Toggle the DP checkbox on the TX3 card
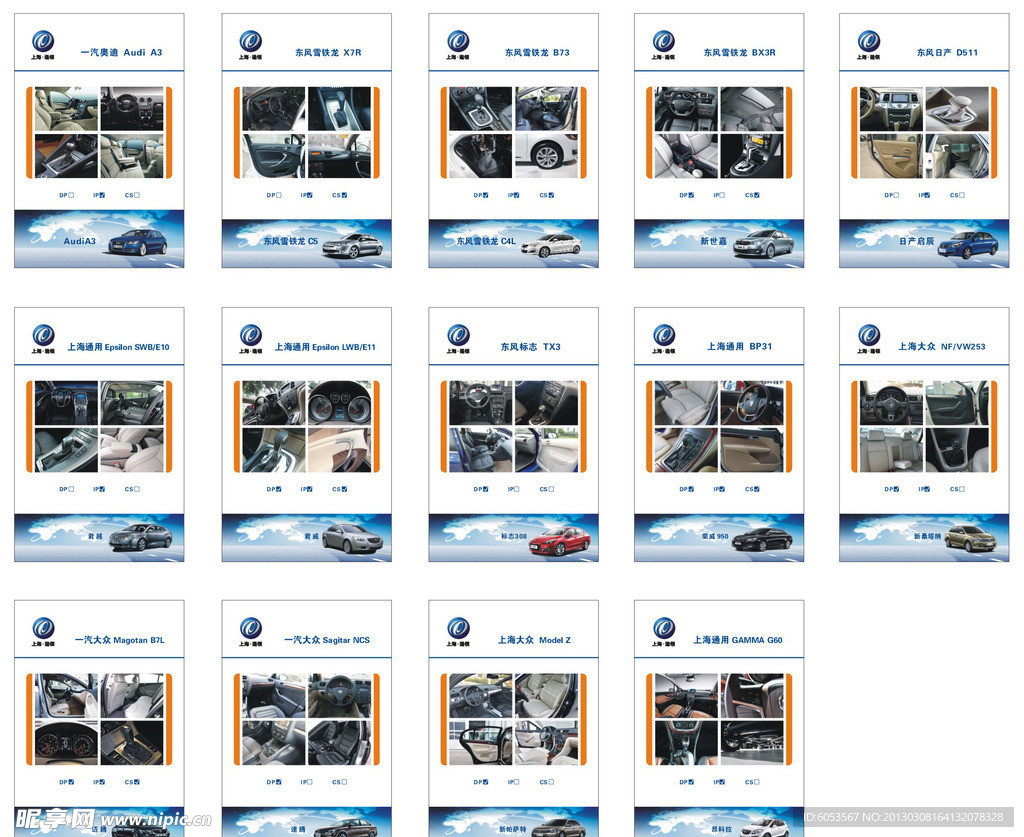The image size is (1024, 837). [486, 489]
